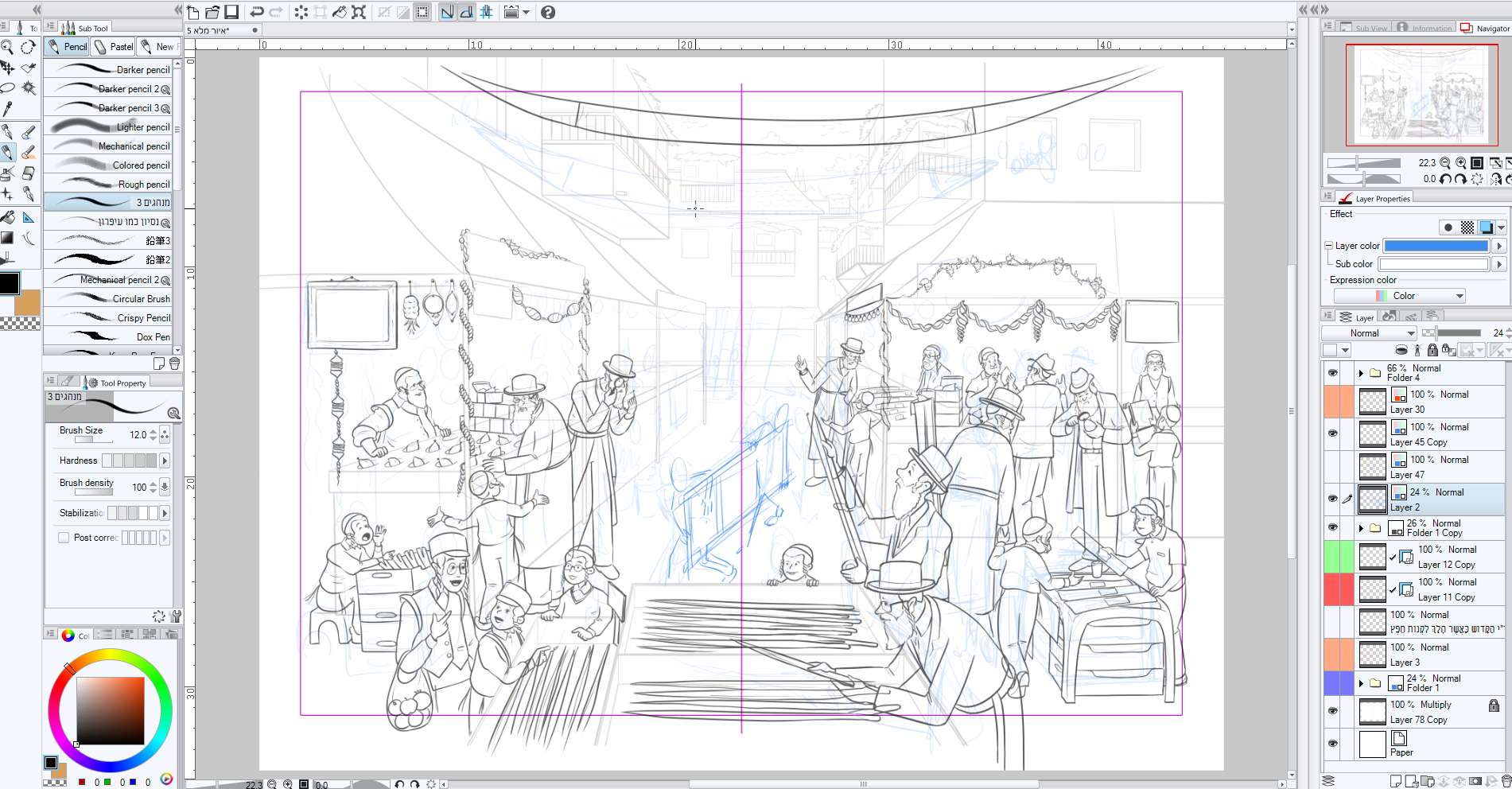Select the Gradient tool
This screenshot has width=1512, height=789.
(x=7, y=237)
